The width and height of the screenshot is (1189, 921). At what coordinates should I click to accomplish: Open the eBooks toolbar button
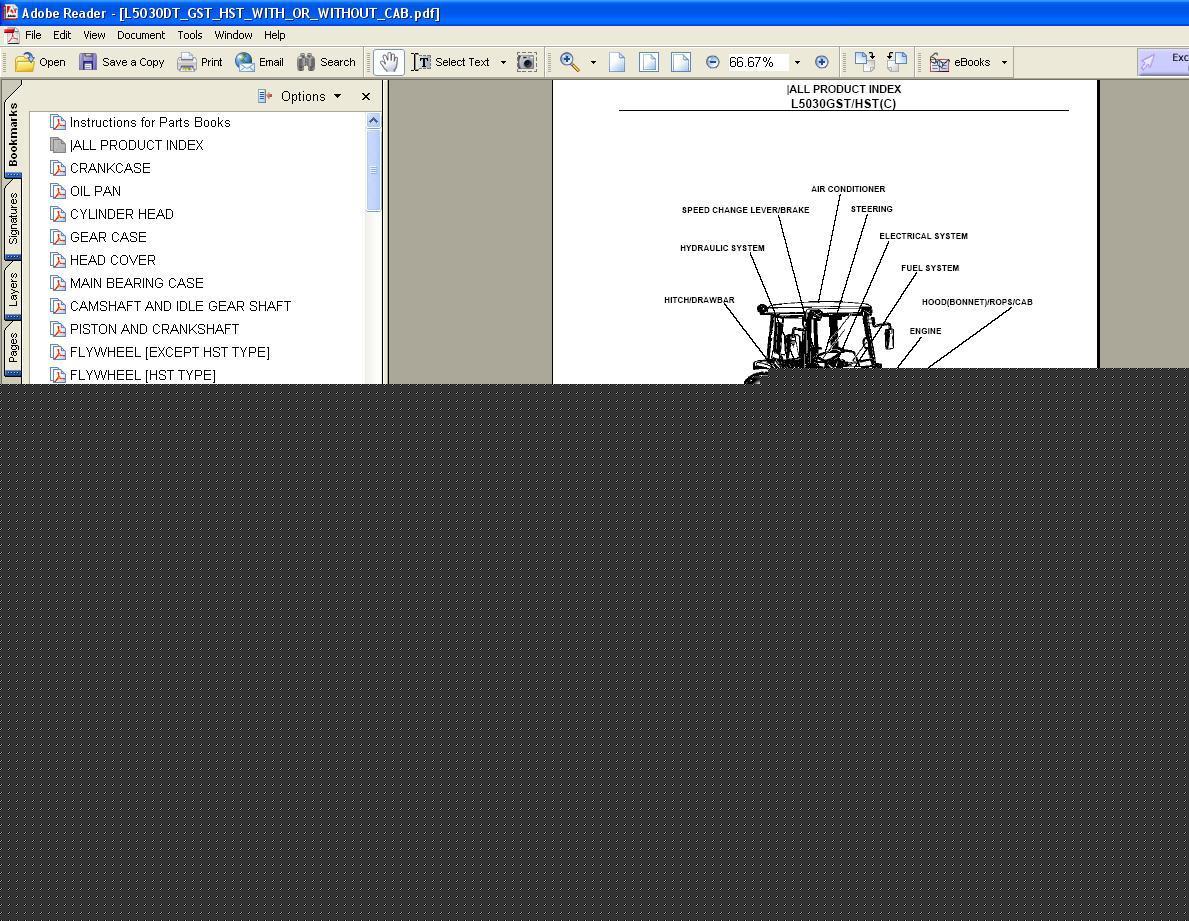960,62
